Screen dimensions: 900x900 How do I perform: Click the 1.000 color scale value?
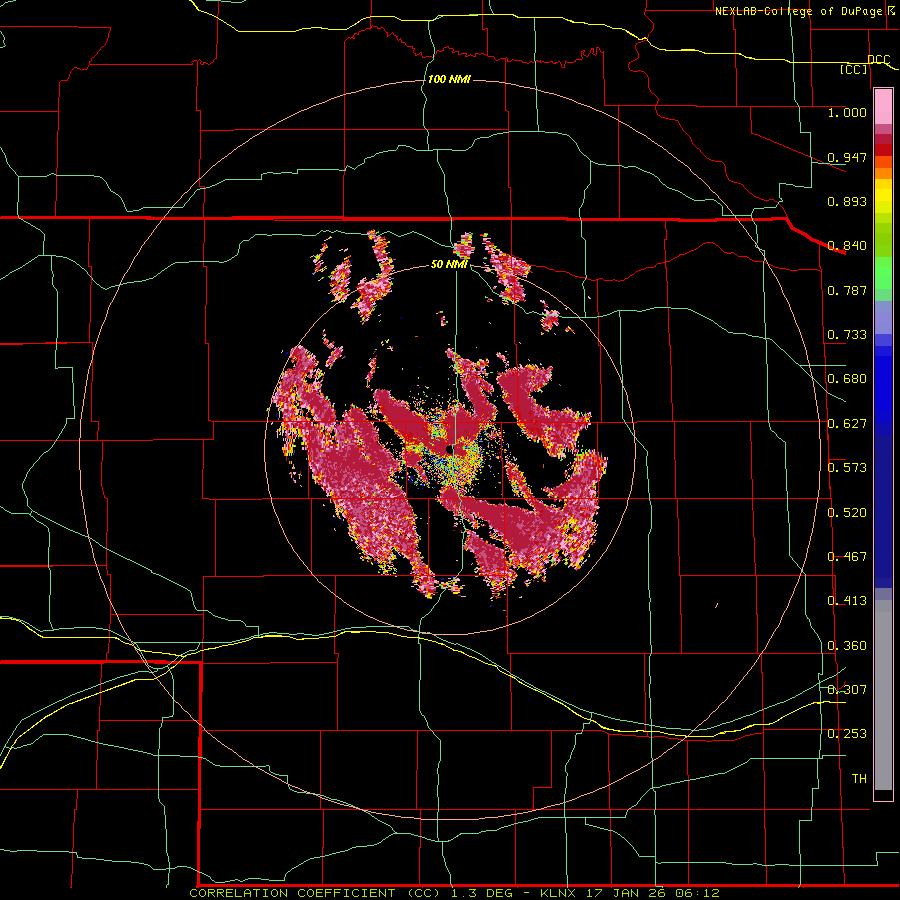point(847,112)
